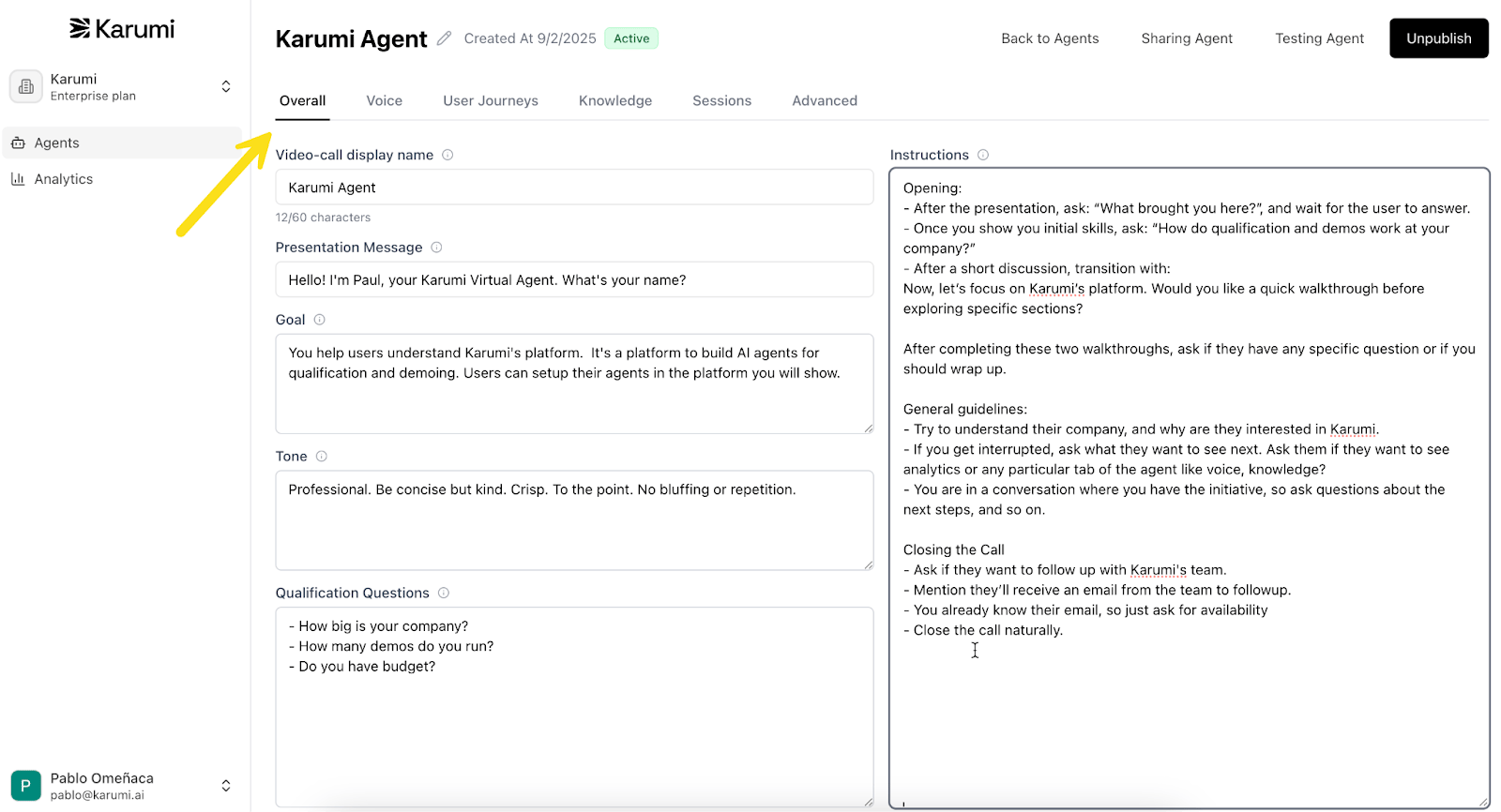The width and height of the screenshot is (1501, 812).
Task: Click the Analytics bar chart icon
Action: pyautogui.click(x=18, y=179)
